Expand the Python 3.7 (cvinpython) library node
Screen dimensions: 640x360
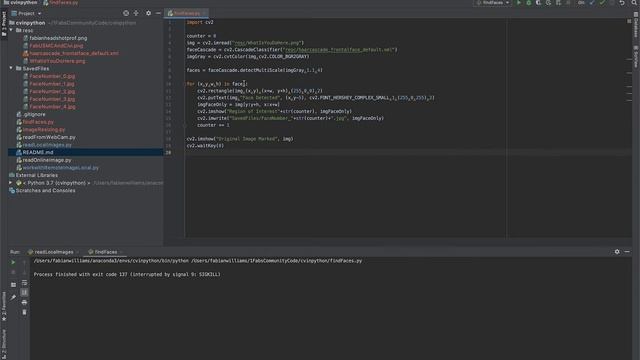click(11, 183)
